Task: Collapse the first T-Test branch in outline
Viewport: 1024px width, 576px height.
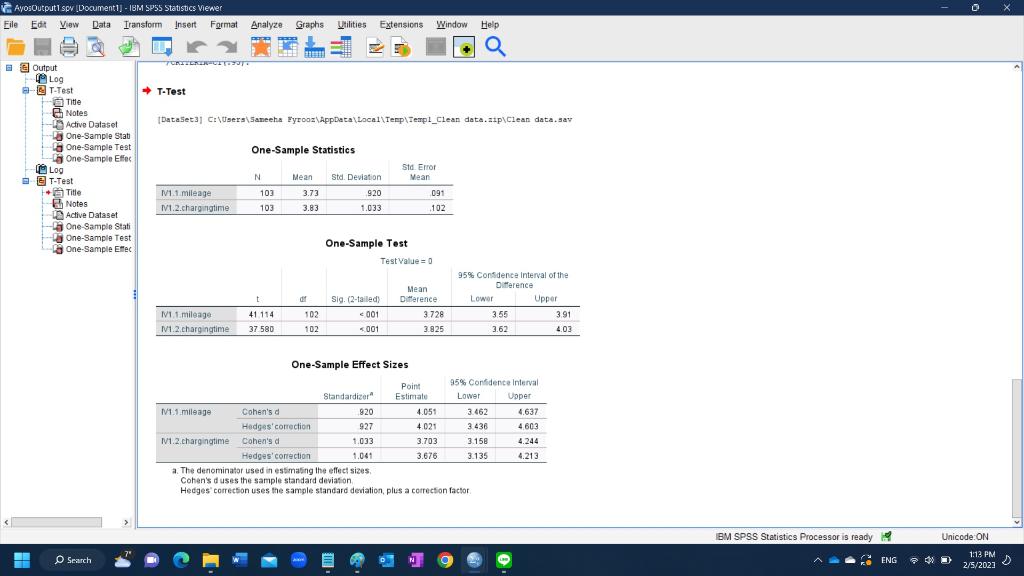Action: (25, 88)
